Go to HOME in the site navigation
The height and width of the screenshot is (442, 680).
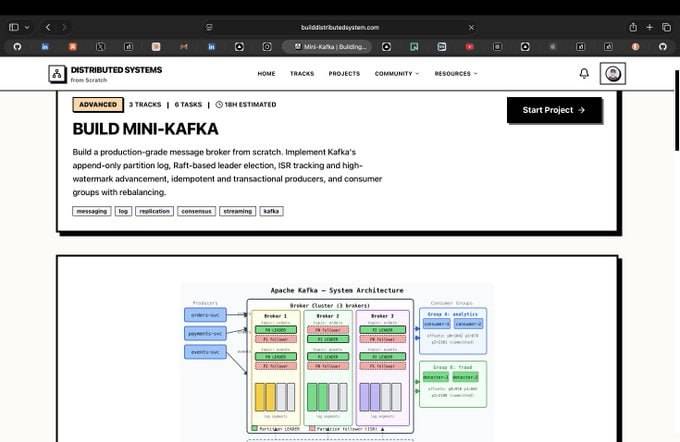266,74
